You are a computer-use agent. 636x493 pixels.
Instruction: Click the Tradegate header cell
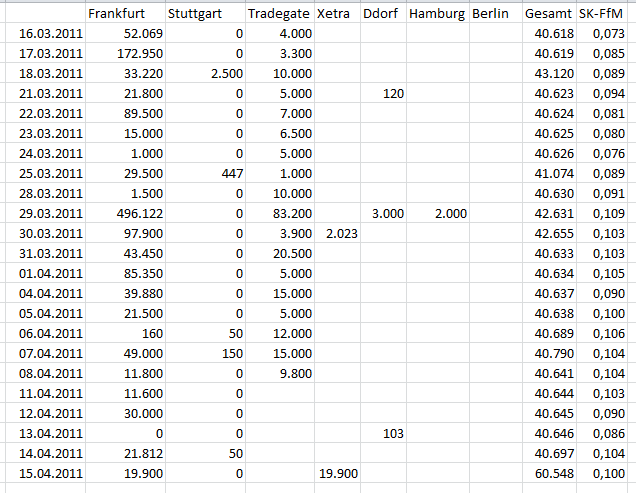point(279,15)
